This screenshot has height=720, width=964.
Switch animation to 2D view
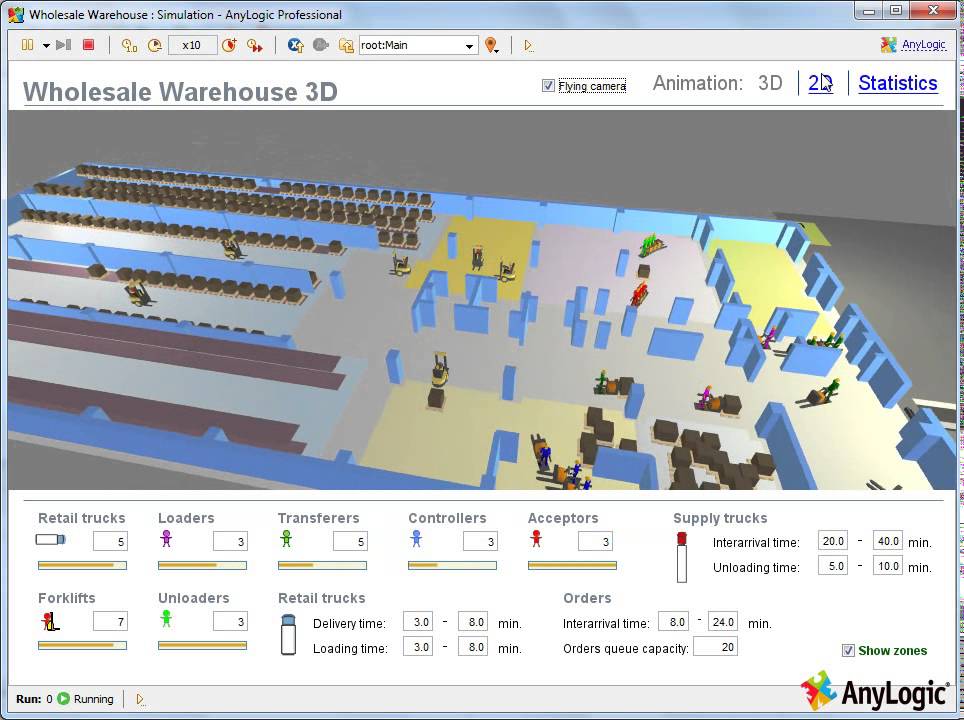point(820,83)
